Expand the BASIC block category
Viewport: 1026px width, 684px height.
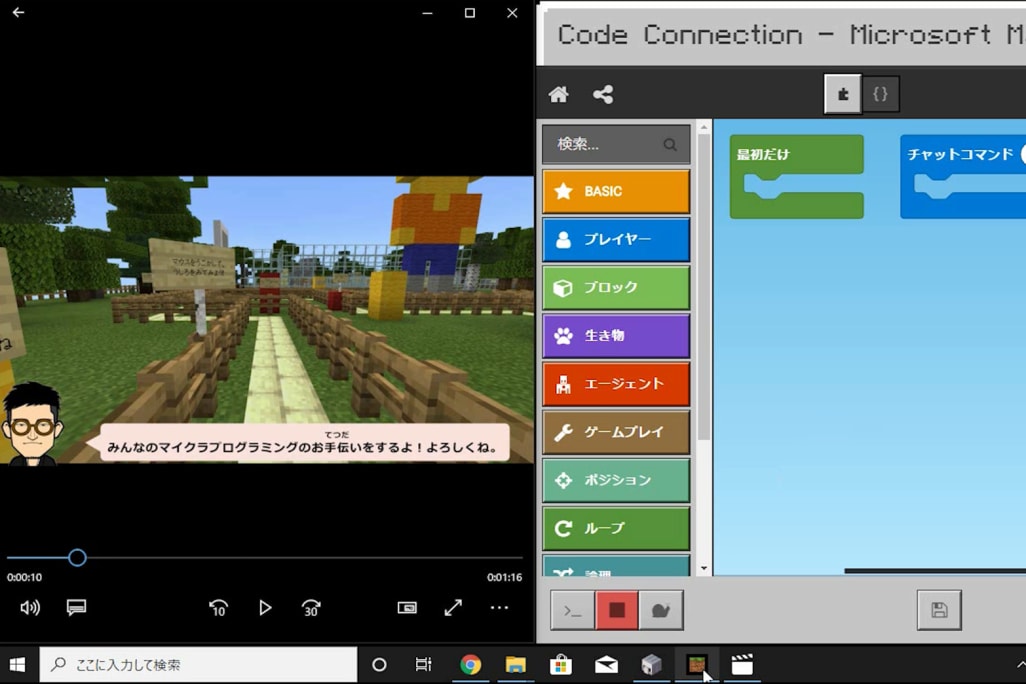coord(616,191)
